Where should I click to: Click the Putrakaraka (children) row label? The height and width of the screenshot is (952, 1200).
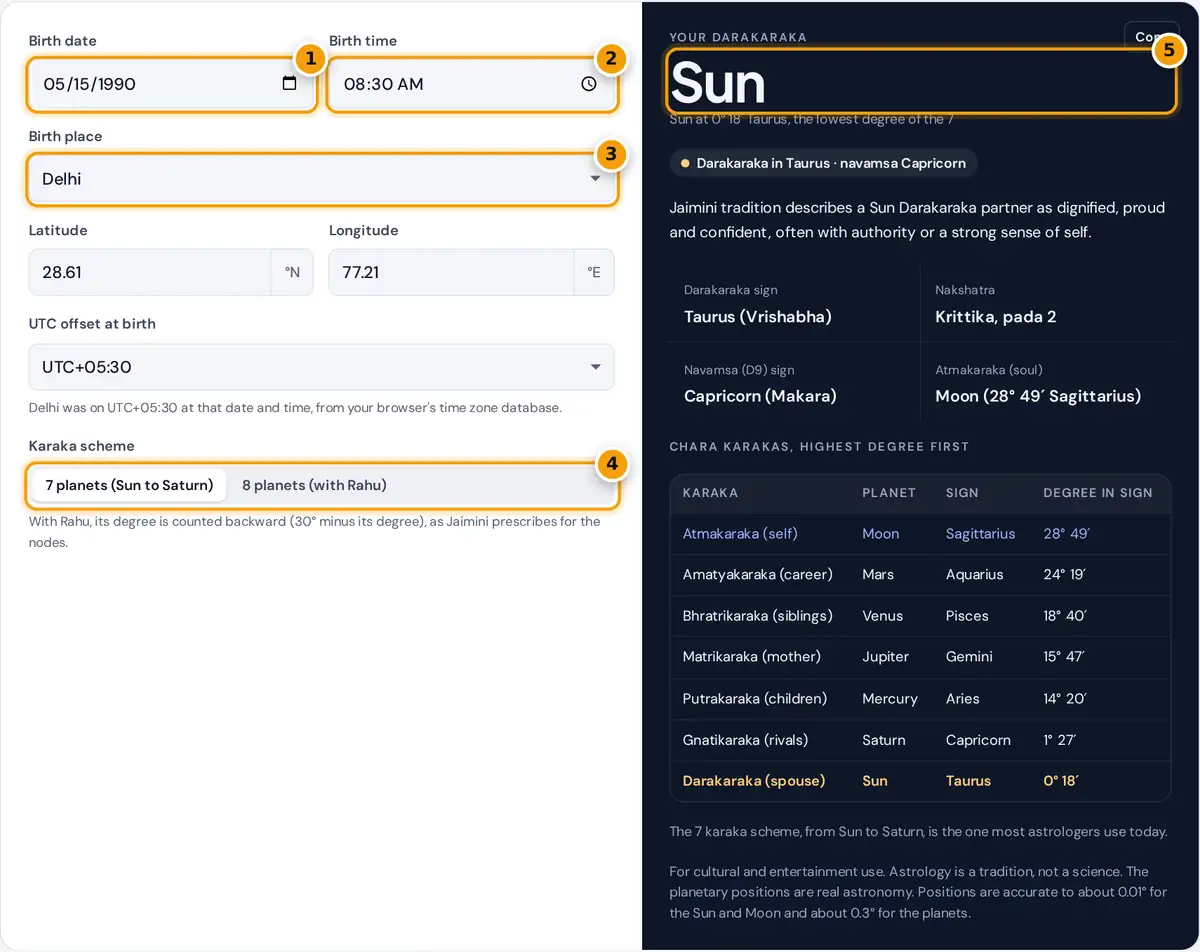click(x=754, y=699)
